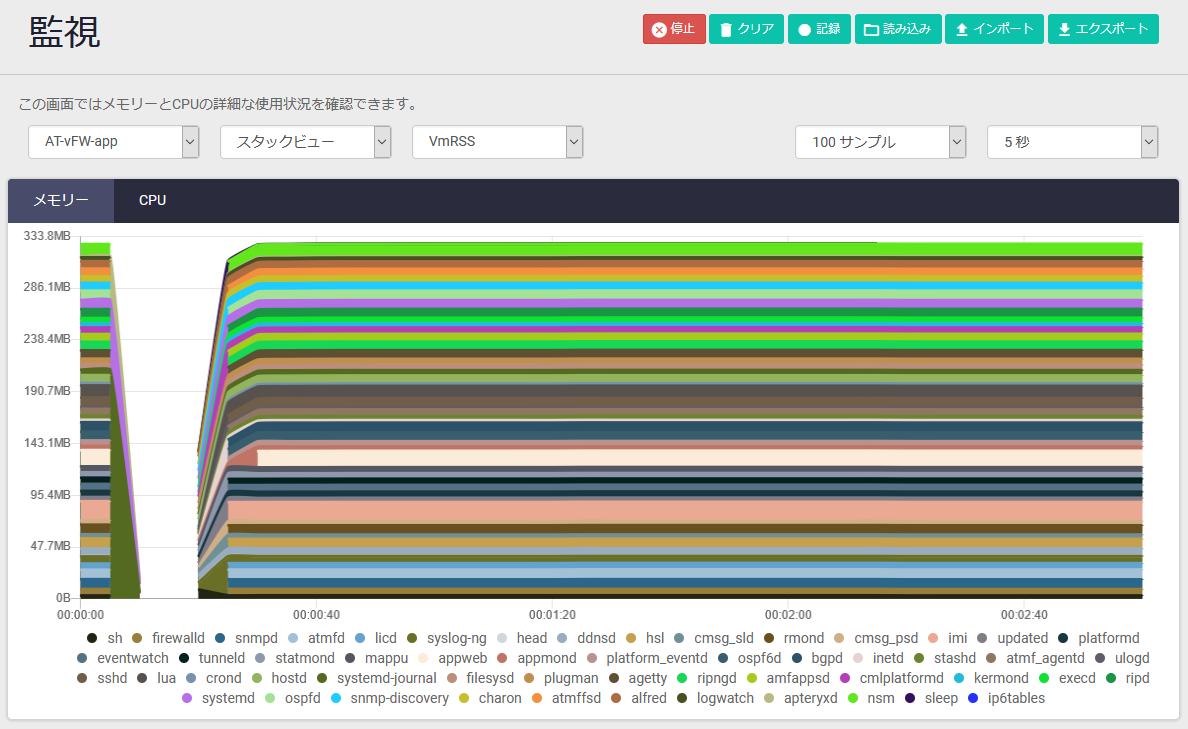Click the lua legend item

(x=156, y=677)
